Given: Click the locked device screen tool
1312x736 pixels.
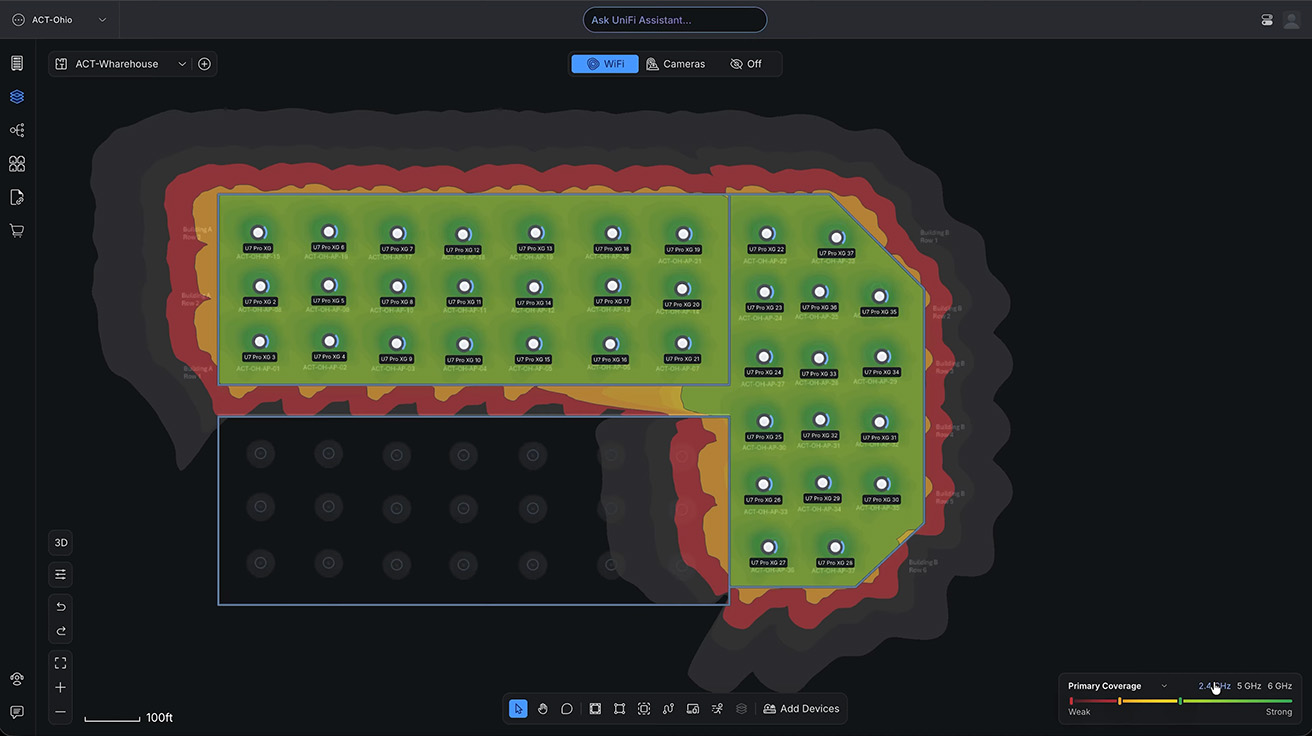Looking at the screenshot, I should point(693,709).
